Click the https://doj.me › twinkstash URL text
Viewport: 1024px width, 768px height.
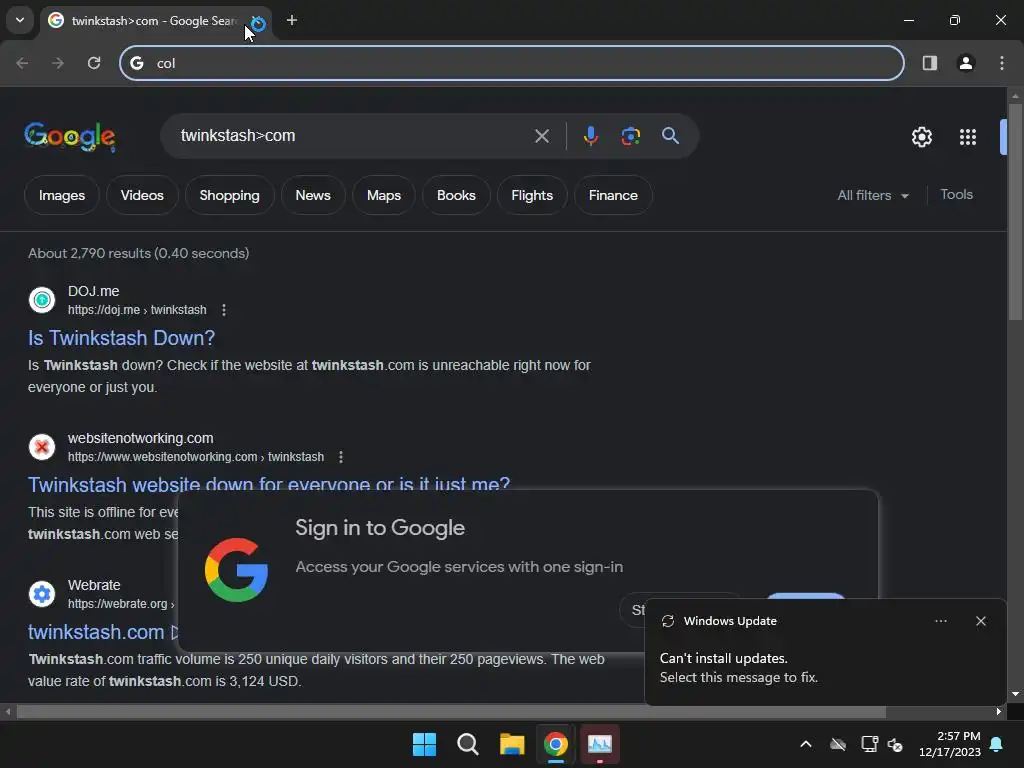point(137,310)
